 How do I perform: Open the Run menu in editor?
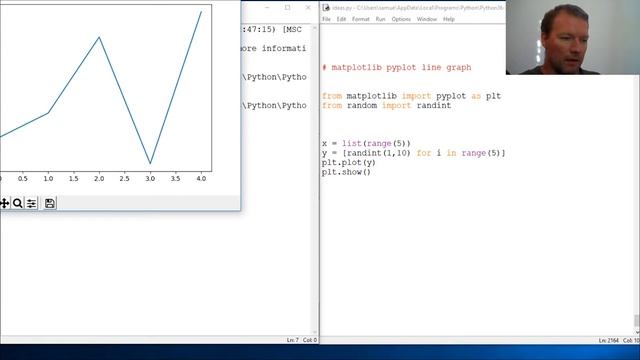(x=380, y=19)
